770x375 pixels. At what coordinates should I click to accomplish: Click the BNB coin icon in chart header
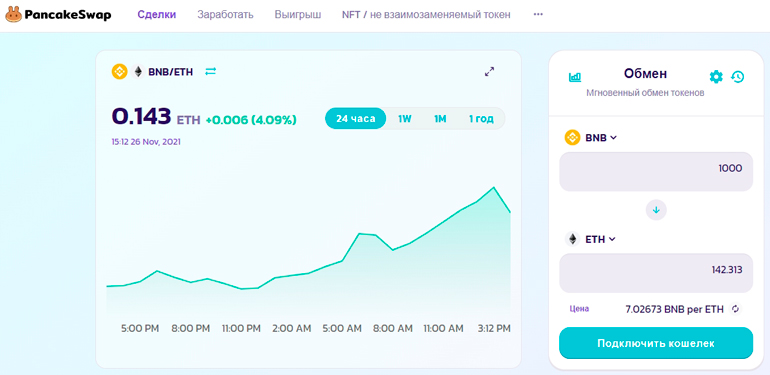(x=119, y=72)
